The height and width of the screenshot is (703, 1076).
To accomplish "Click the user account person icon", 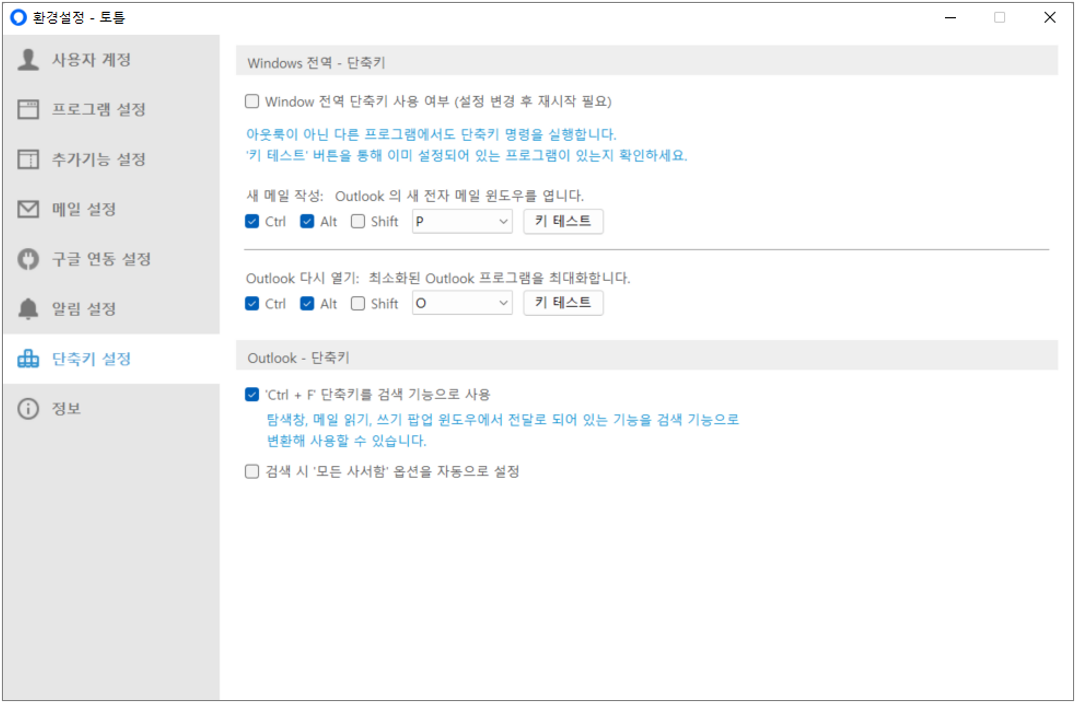I will pyautogui.click(x=28, y=60).
